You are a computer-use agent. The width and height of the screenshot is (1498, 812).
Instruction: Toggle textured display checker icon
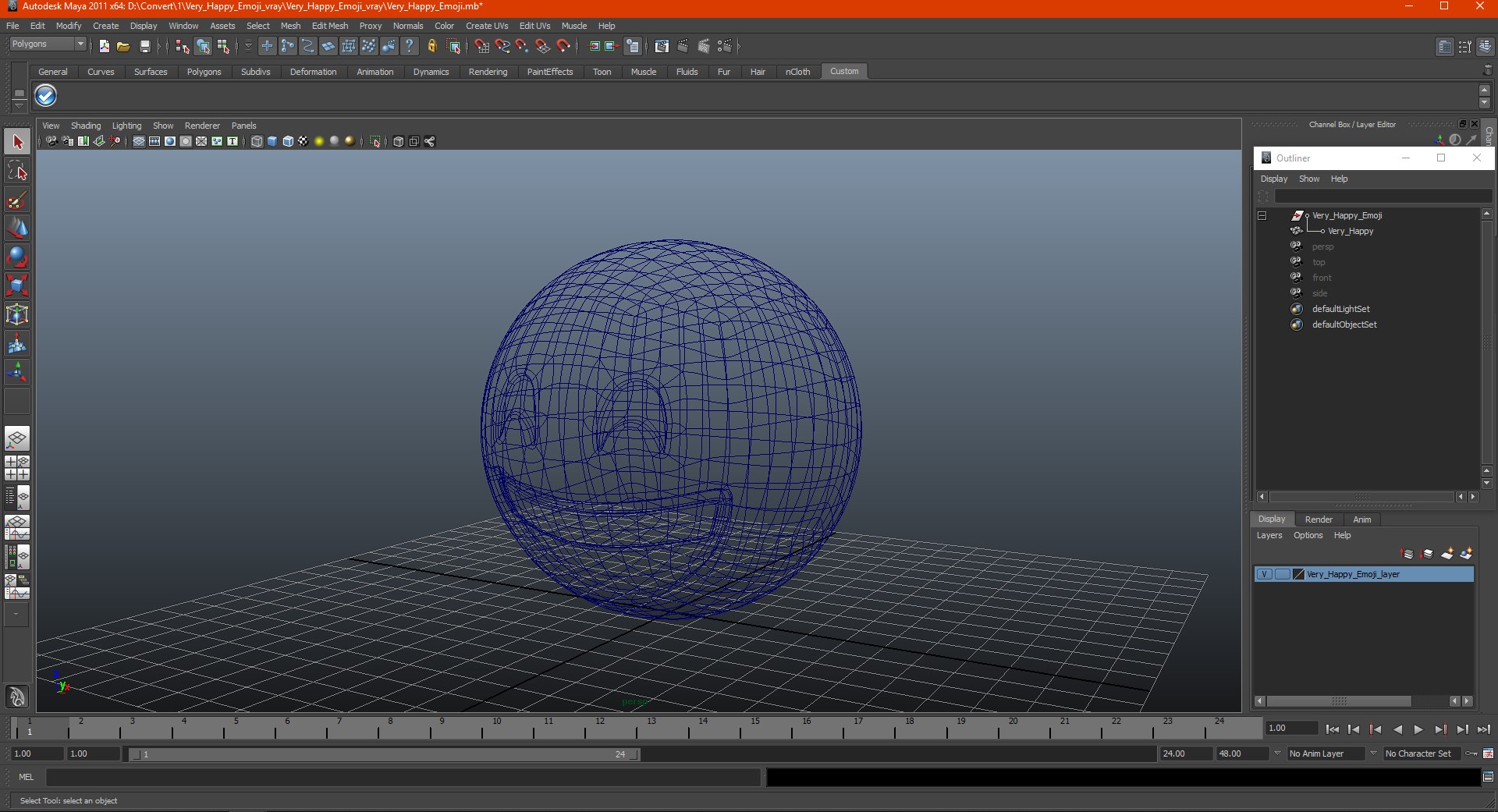[x=304, y=141]
